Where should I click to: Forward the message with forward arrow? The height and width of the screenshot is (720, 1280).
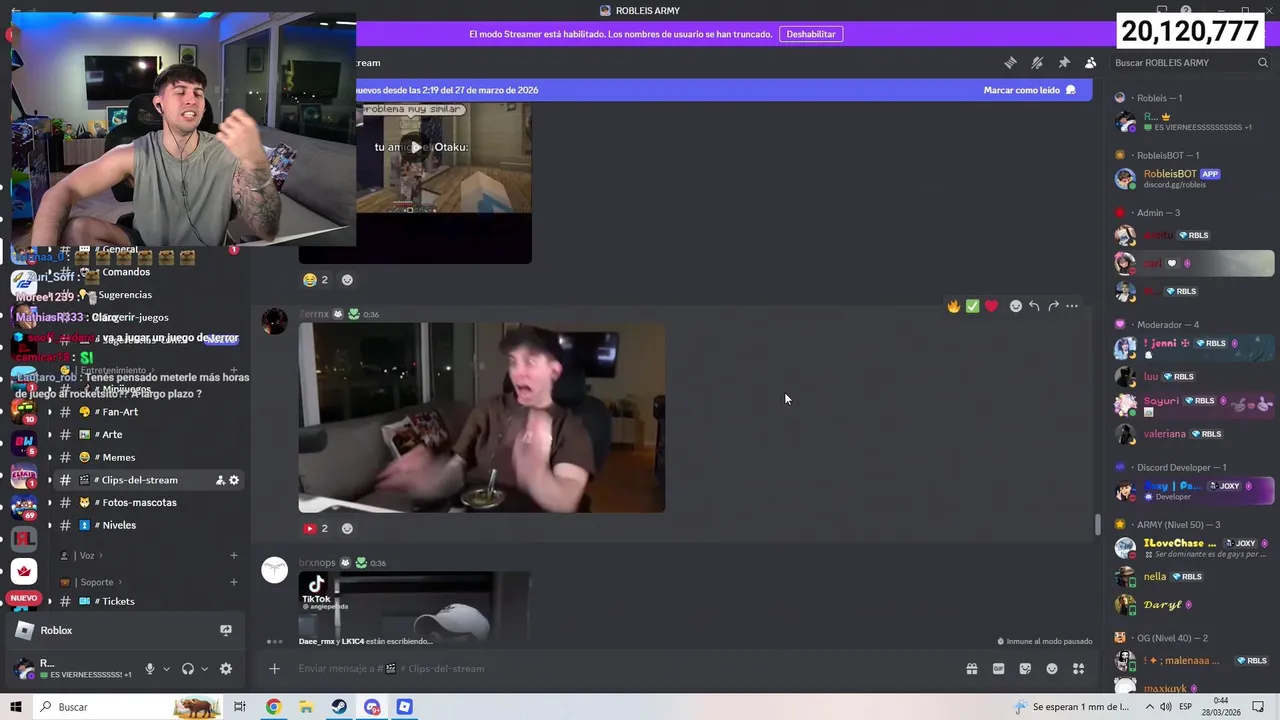pyautogui.click(x=1053, y=306)
